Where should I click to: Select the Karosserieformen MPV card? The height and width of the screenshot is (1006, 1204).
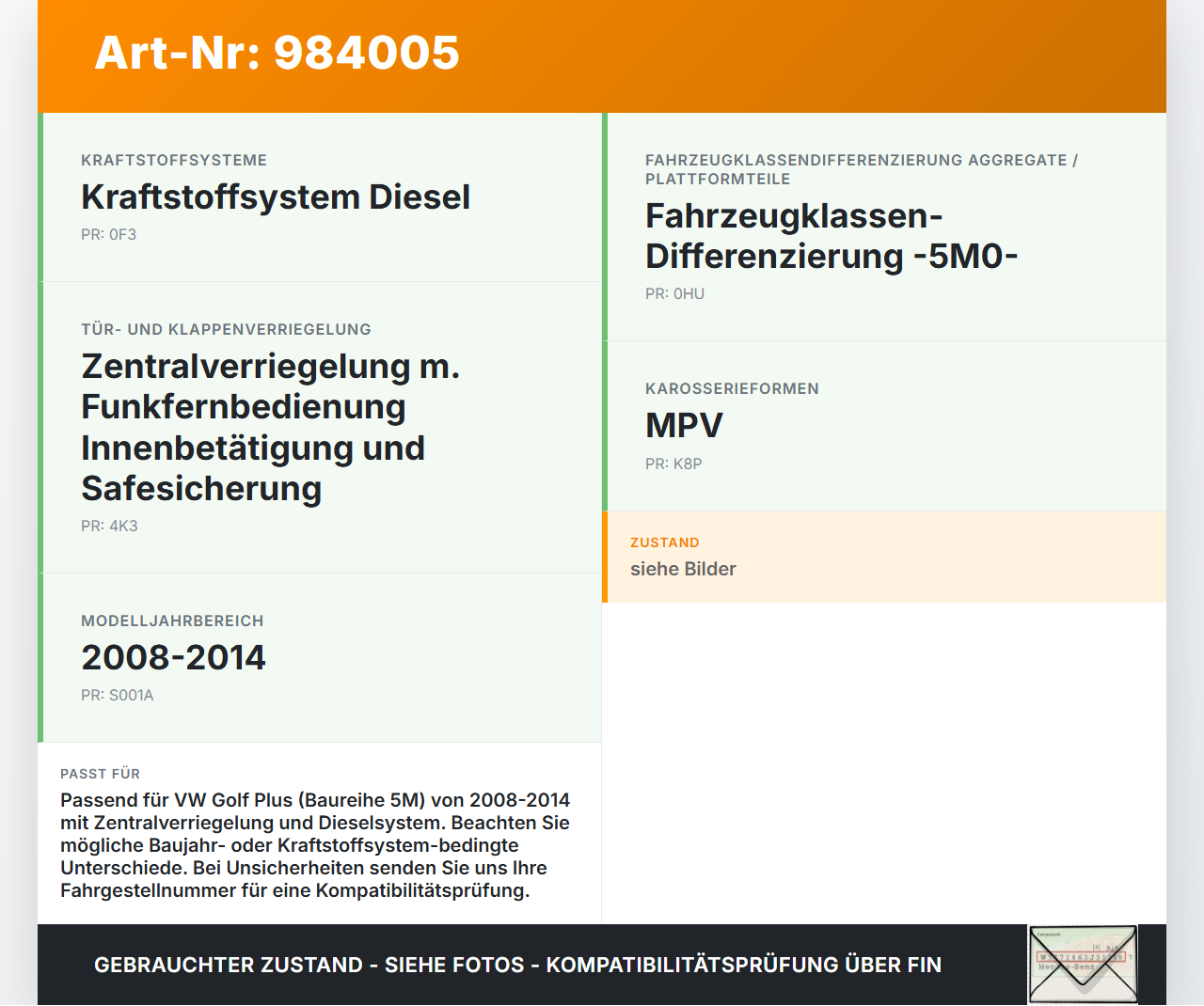[x=683, y=425]
